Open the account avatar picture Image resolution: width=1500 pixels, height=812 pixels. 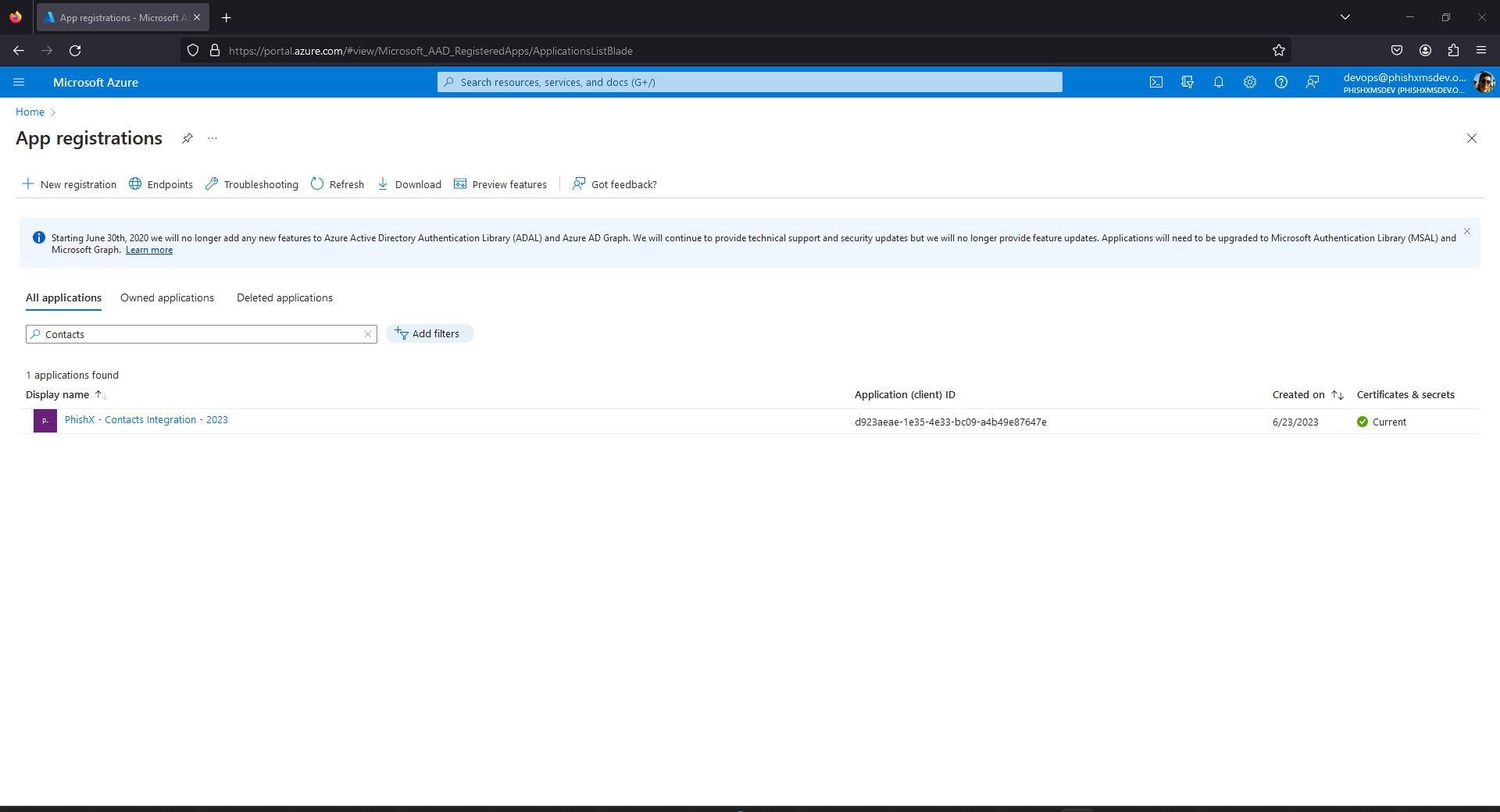(x=1484, y=82)
